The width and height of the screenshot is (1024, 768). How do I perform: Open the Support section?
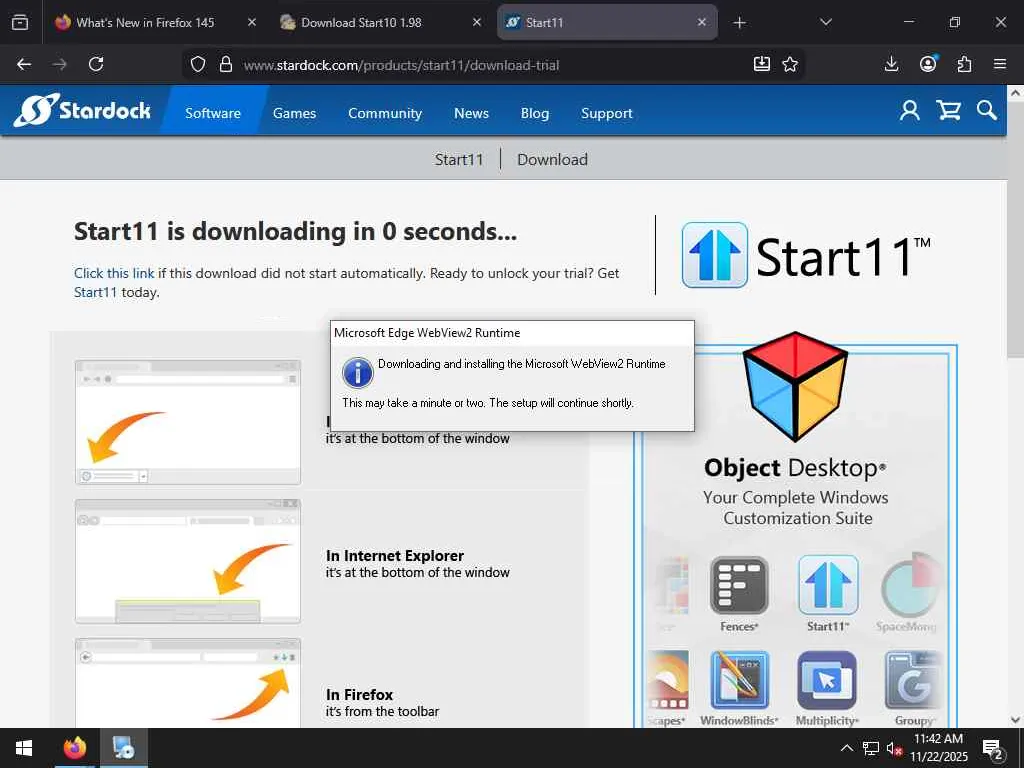tap(607, 113)
